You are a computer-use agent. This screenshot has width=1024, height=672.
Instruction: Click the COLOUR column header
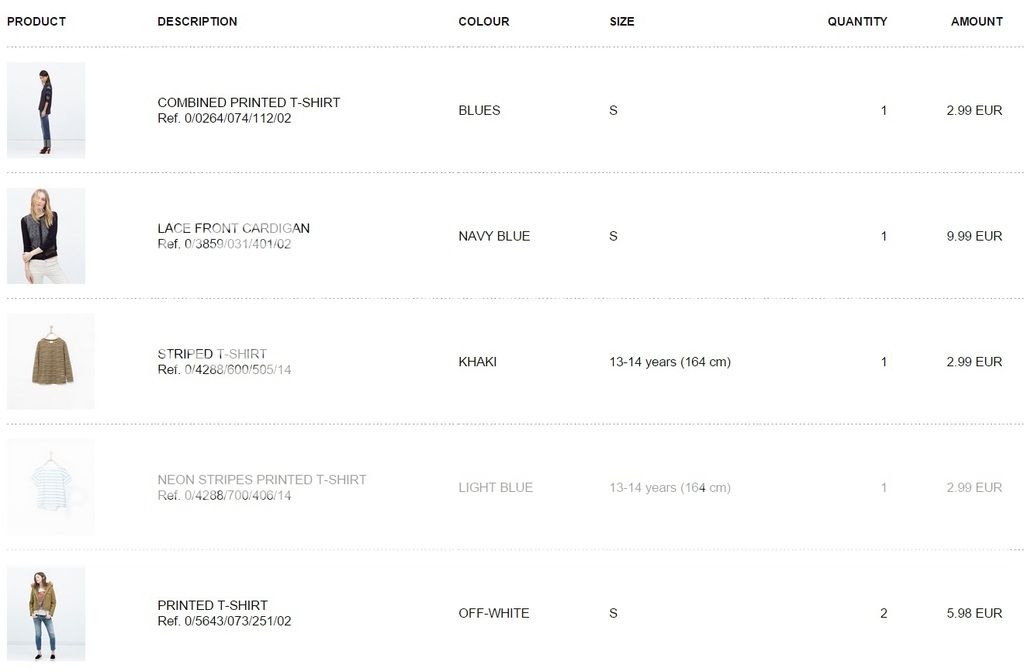[484, 22]
